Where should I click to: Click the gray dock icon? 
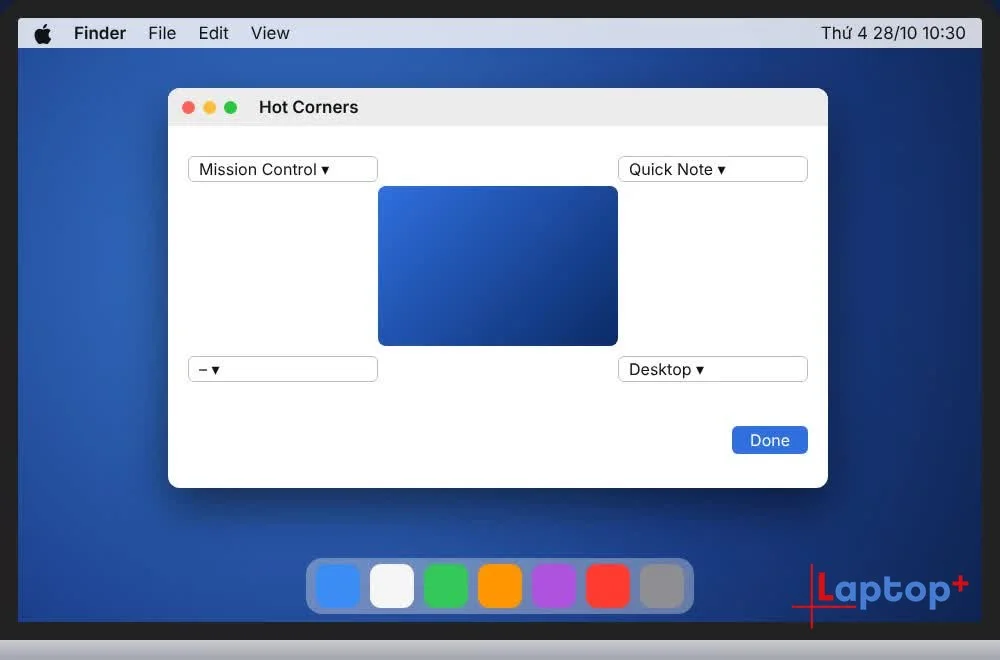click(662, 586)
